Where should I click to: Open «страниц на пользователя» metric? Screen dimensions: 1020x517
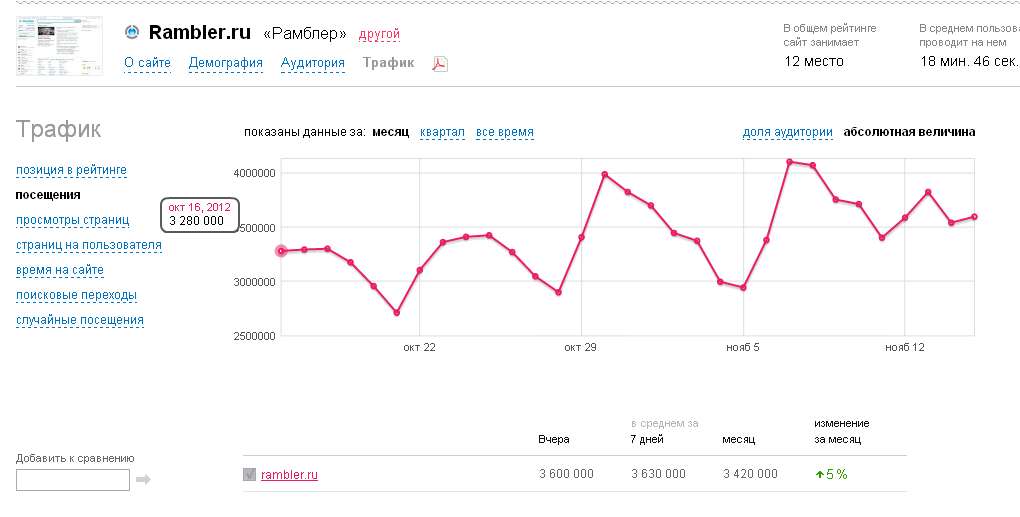(x=89, y=245)
